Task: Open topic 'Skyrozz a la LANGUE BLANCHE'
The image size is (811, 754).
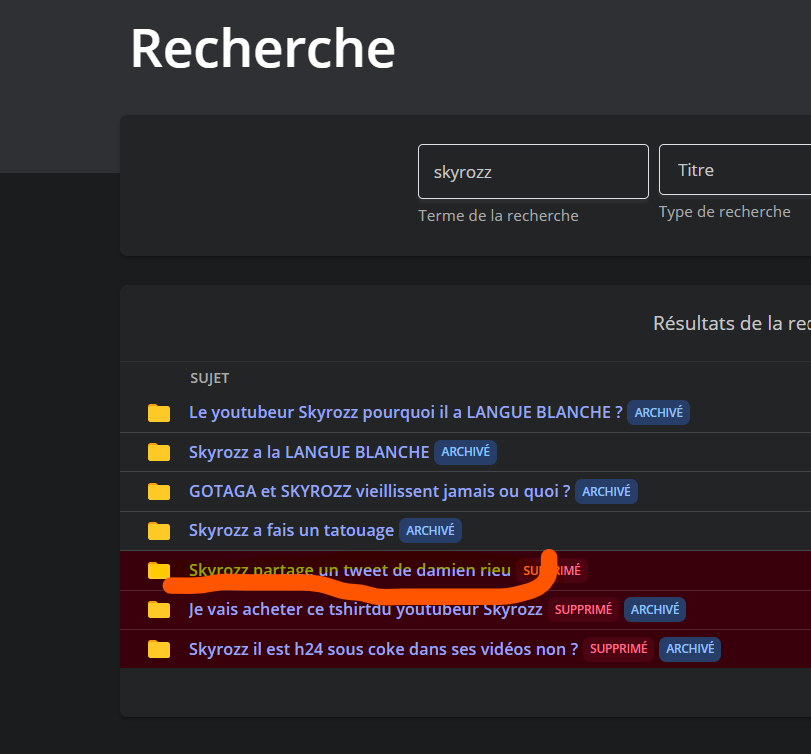Action: click(309, 452)
